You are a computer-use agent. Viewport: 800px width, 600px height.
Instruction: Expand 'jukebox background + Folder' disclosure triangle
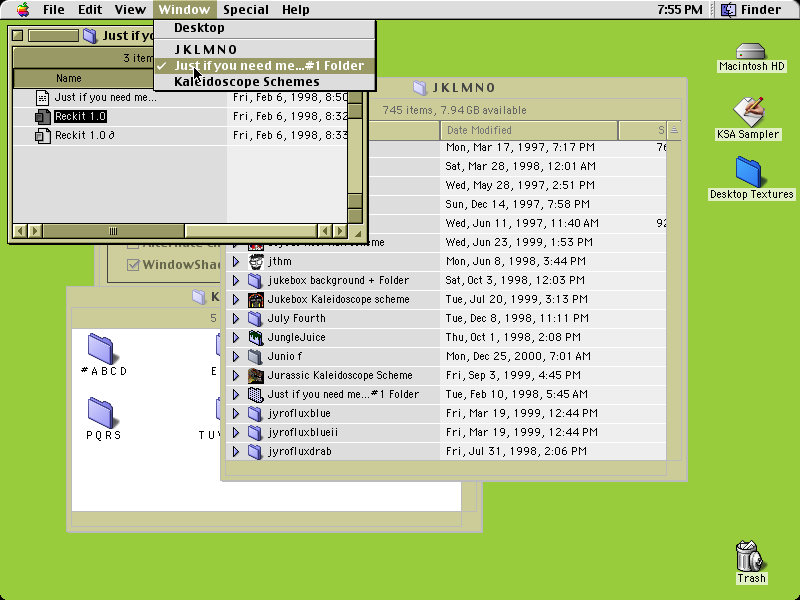[x=236, y=280]
